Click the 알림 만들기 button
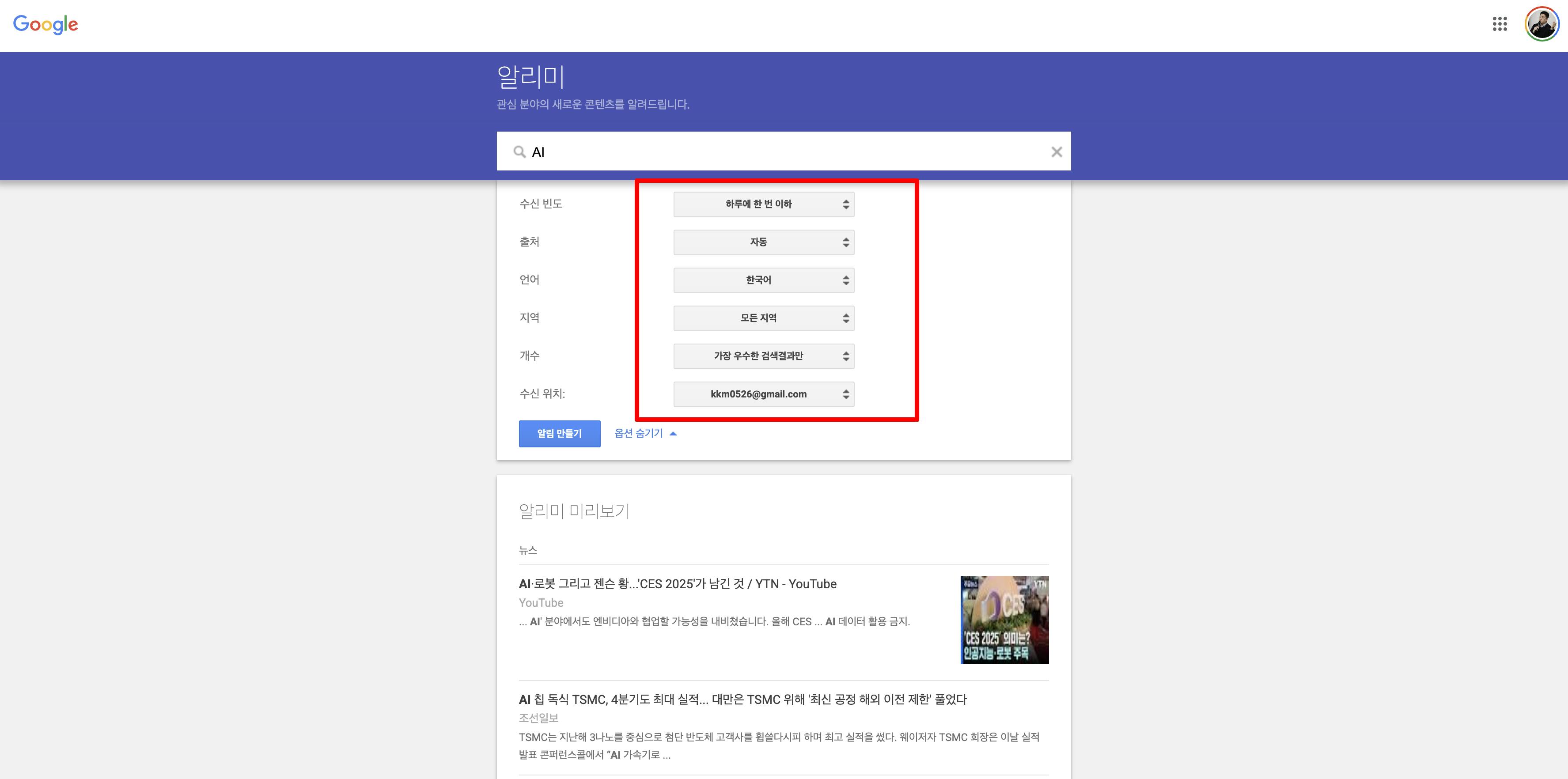Screen dimensions: 1568x779 (x=559, y=433)
